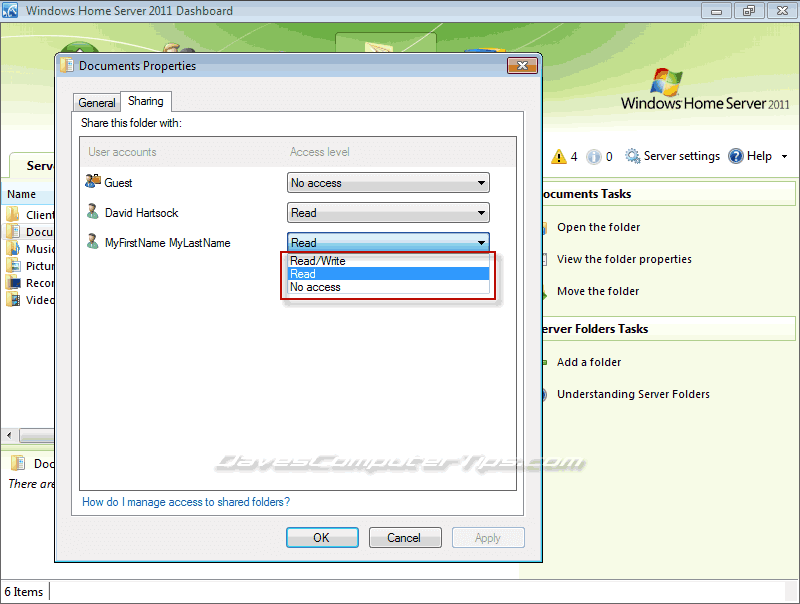800x604 pixels.
Task: Restore down the Dashboard window
Action: tap(748, 11)
